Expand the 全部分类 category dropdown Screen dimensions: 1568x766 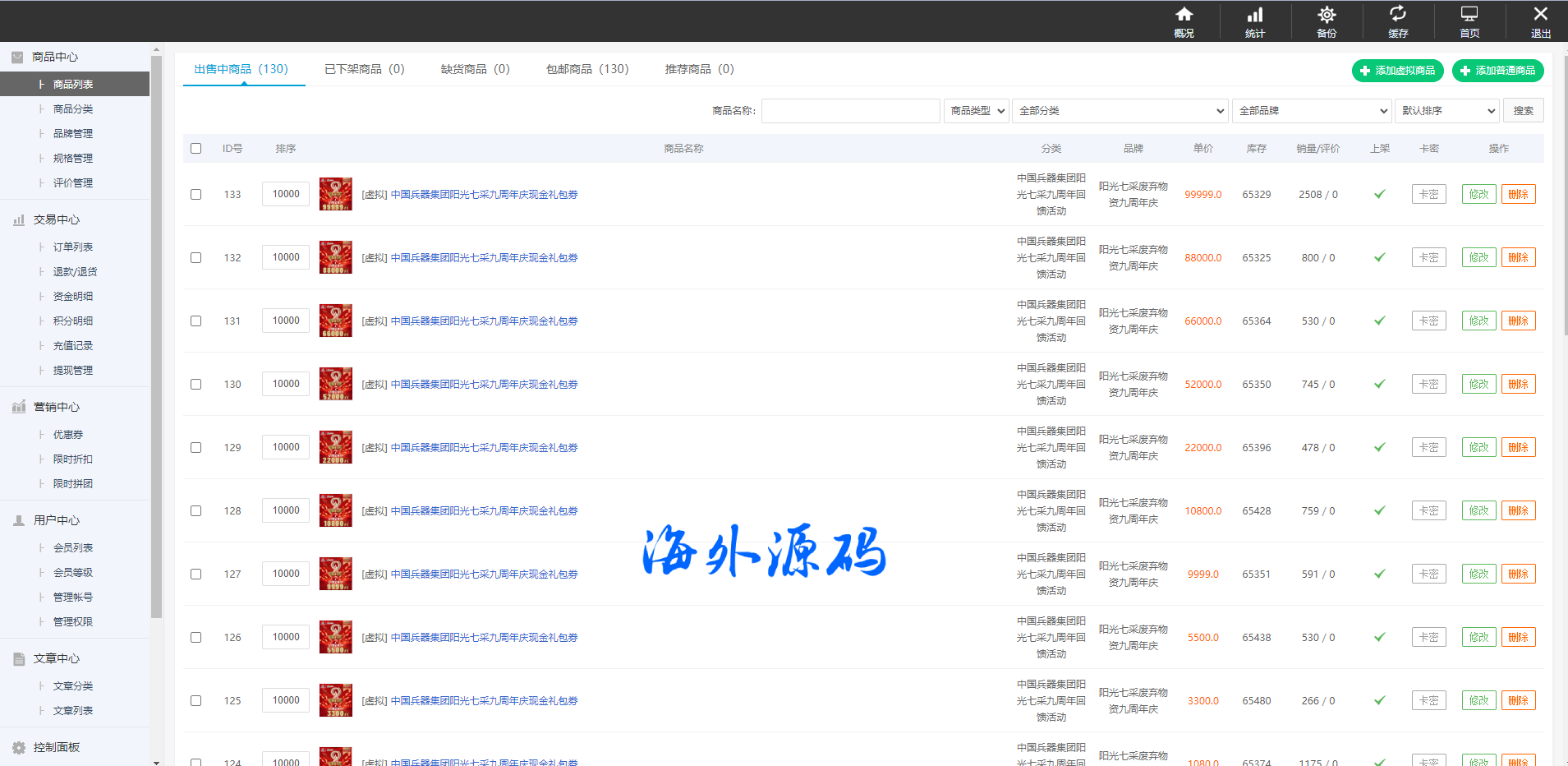pos(1120,111)
